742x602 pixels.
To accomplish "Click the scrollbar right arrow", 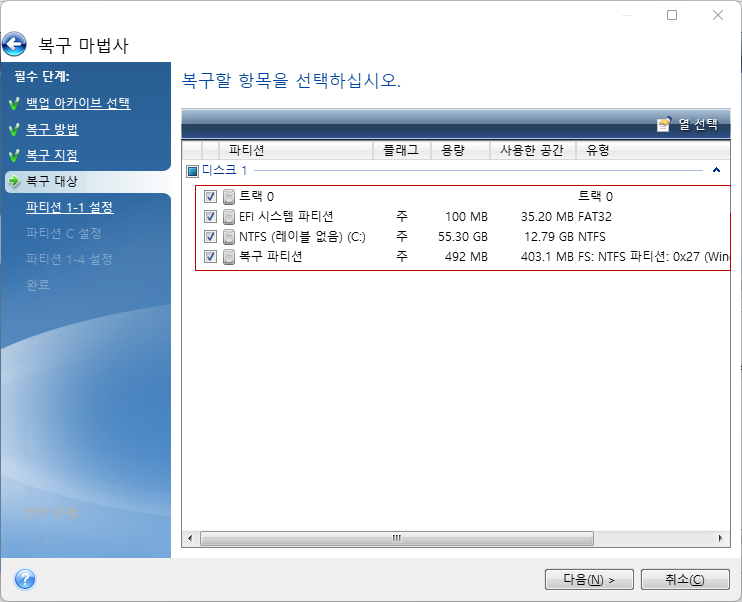I will pos(721,538).
